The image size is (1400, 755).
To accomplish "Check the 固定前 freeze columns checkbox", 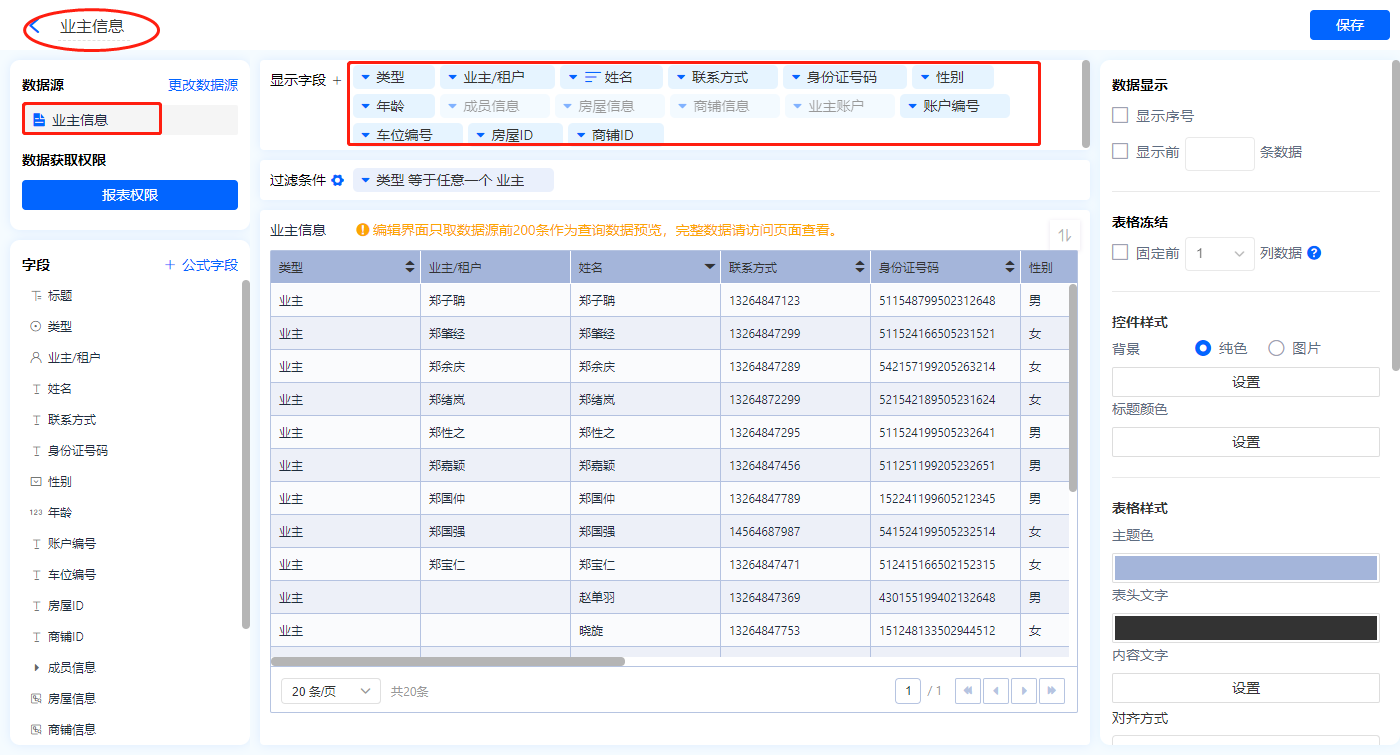I will pos(1120,253).
